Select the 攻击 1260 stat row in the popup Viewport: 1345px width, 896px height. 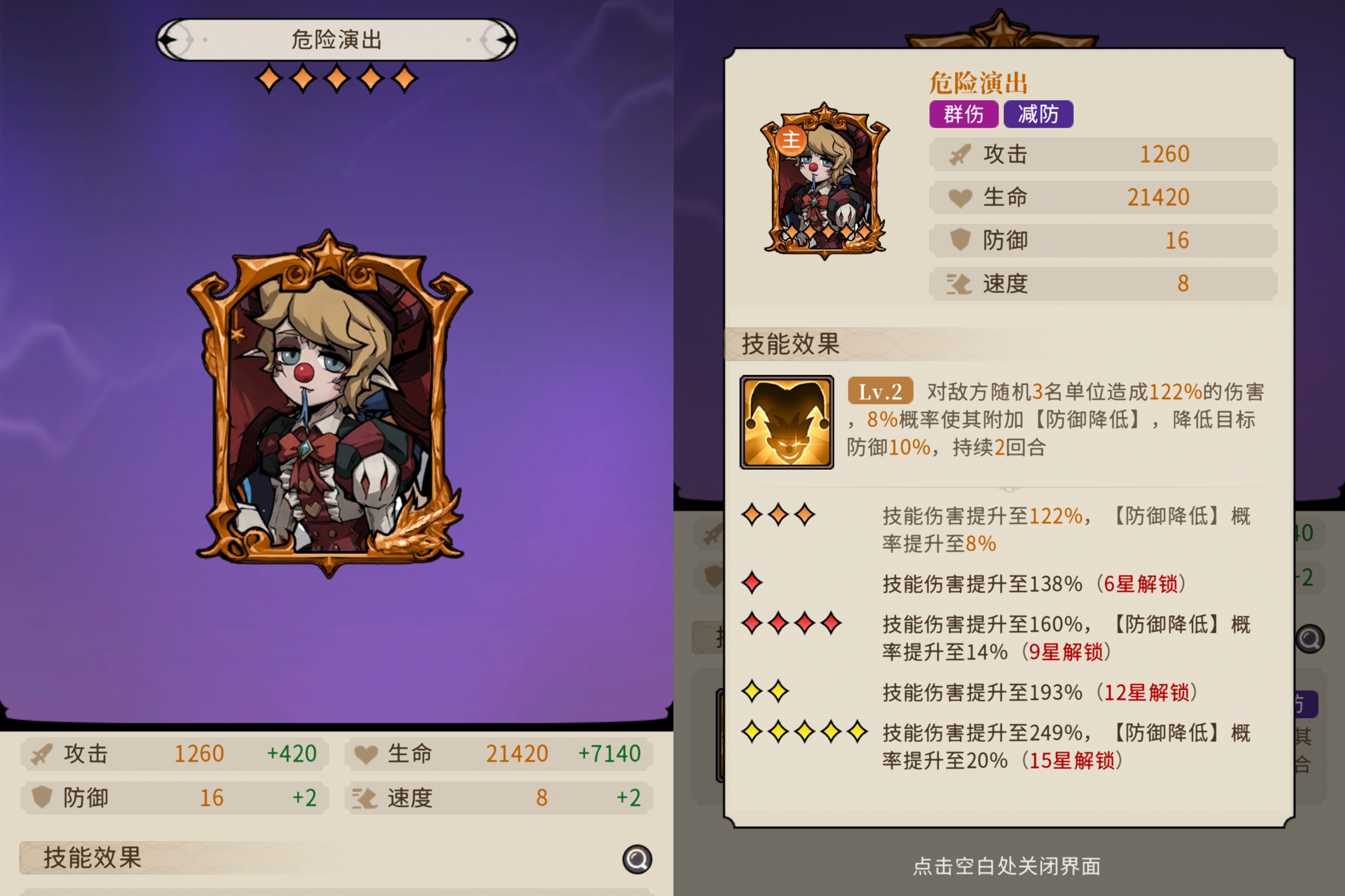click(1103, 154)
